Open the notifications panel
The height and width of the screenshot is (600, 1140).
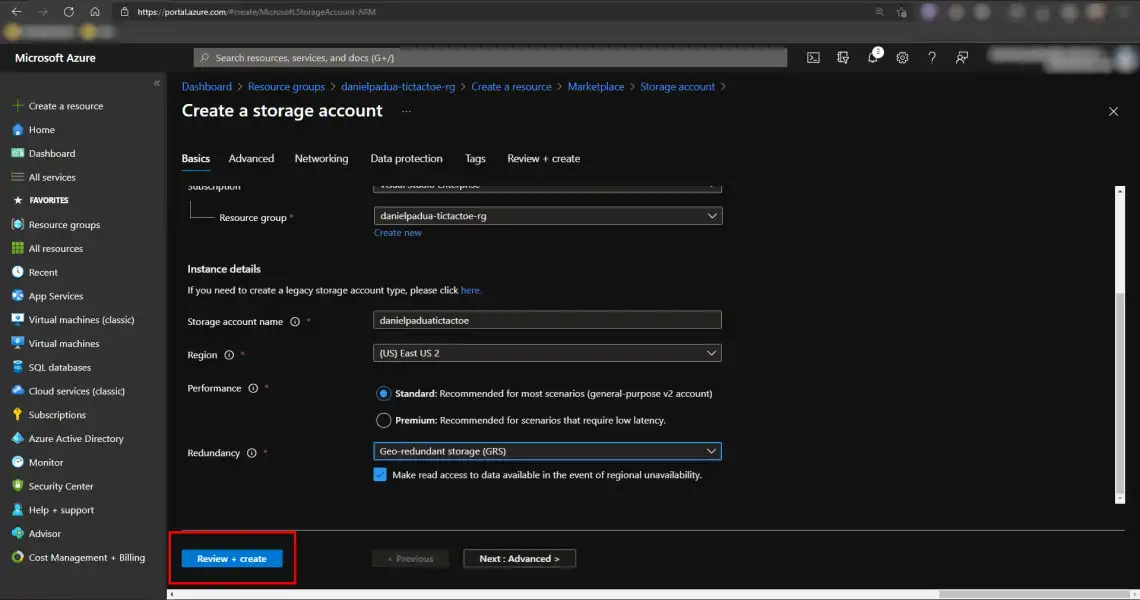pyautogui.click(x=872, y=58)
